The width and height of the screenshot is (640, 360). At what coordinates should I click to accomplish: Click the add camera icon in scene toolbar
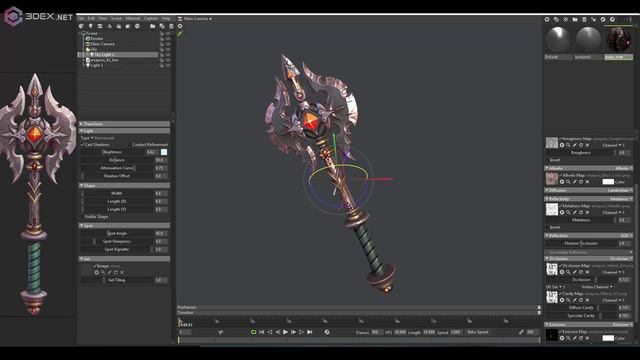(100, 26)
